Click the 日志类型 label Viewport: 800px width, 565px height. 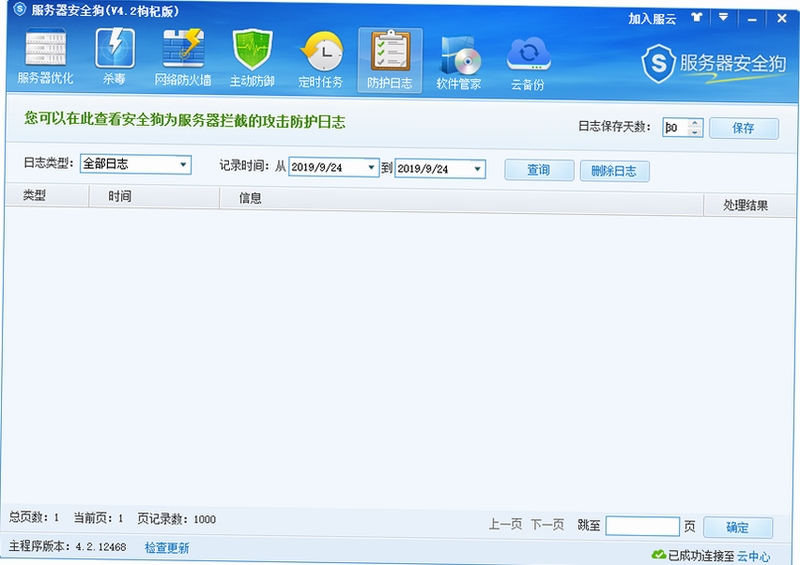[x=48, y=163]
